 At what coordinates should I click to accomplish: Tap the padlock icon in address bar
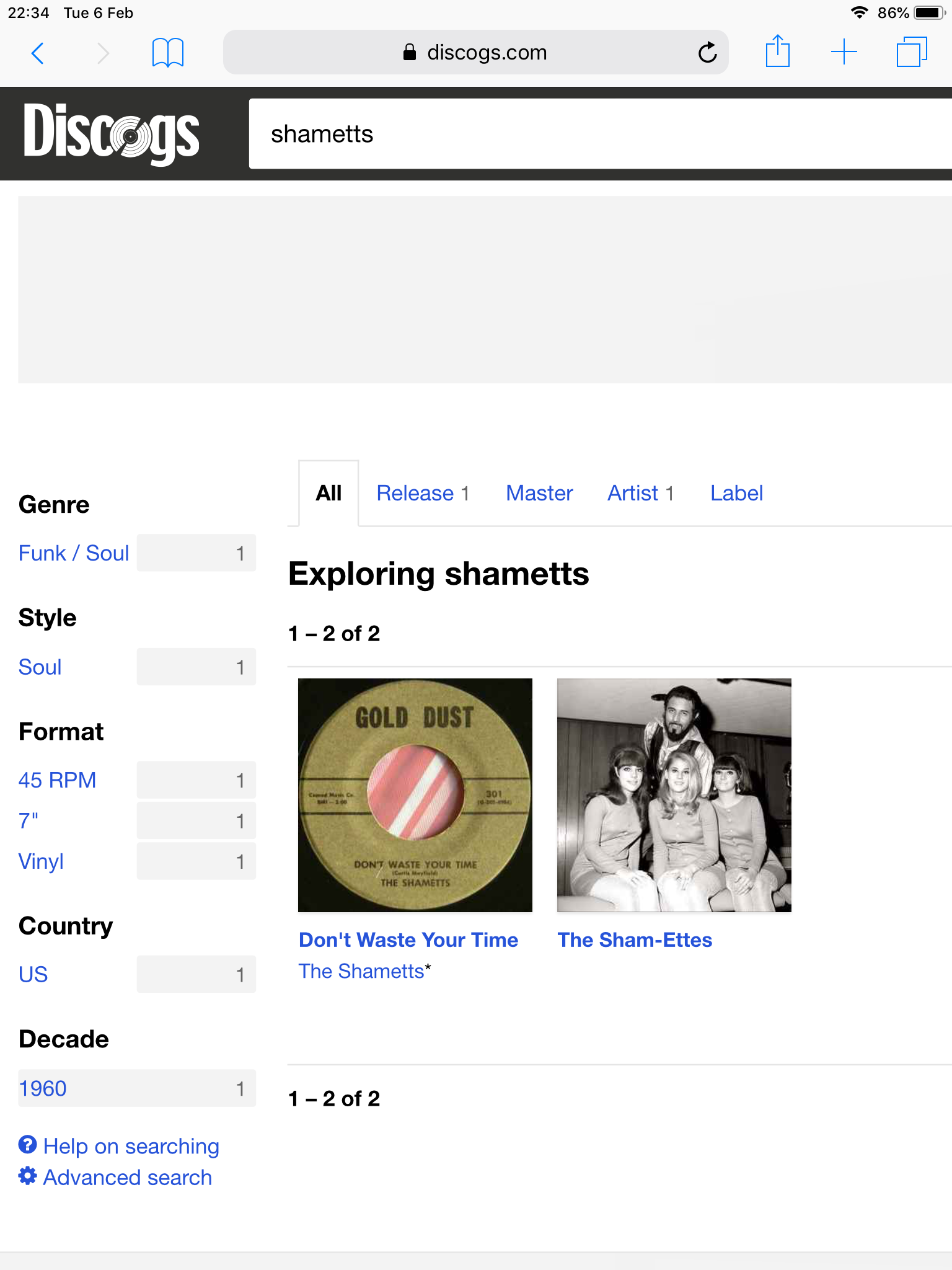pos(409,52)
